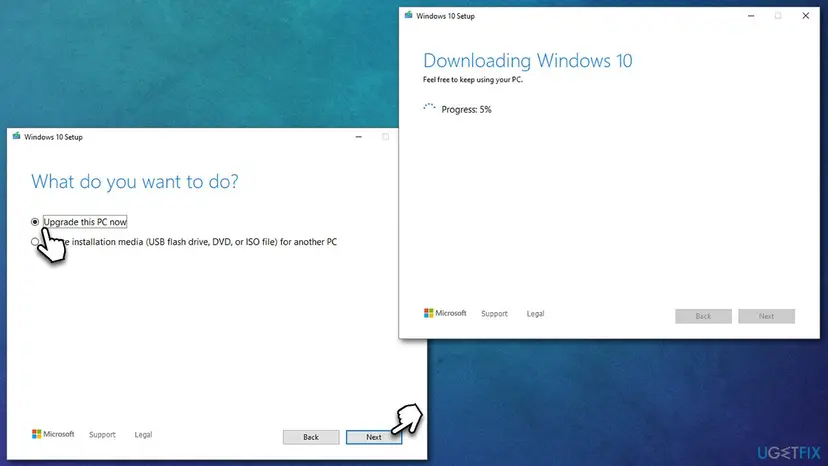Viewport: 828px width, 466px height.
Task: Click 'Upgrade this PC now' label text
Action: pos(85,222)
